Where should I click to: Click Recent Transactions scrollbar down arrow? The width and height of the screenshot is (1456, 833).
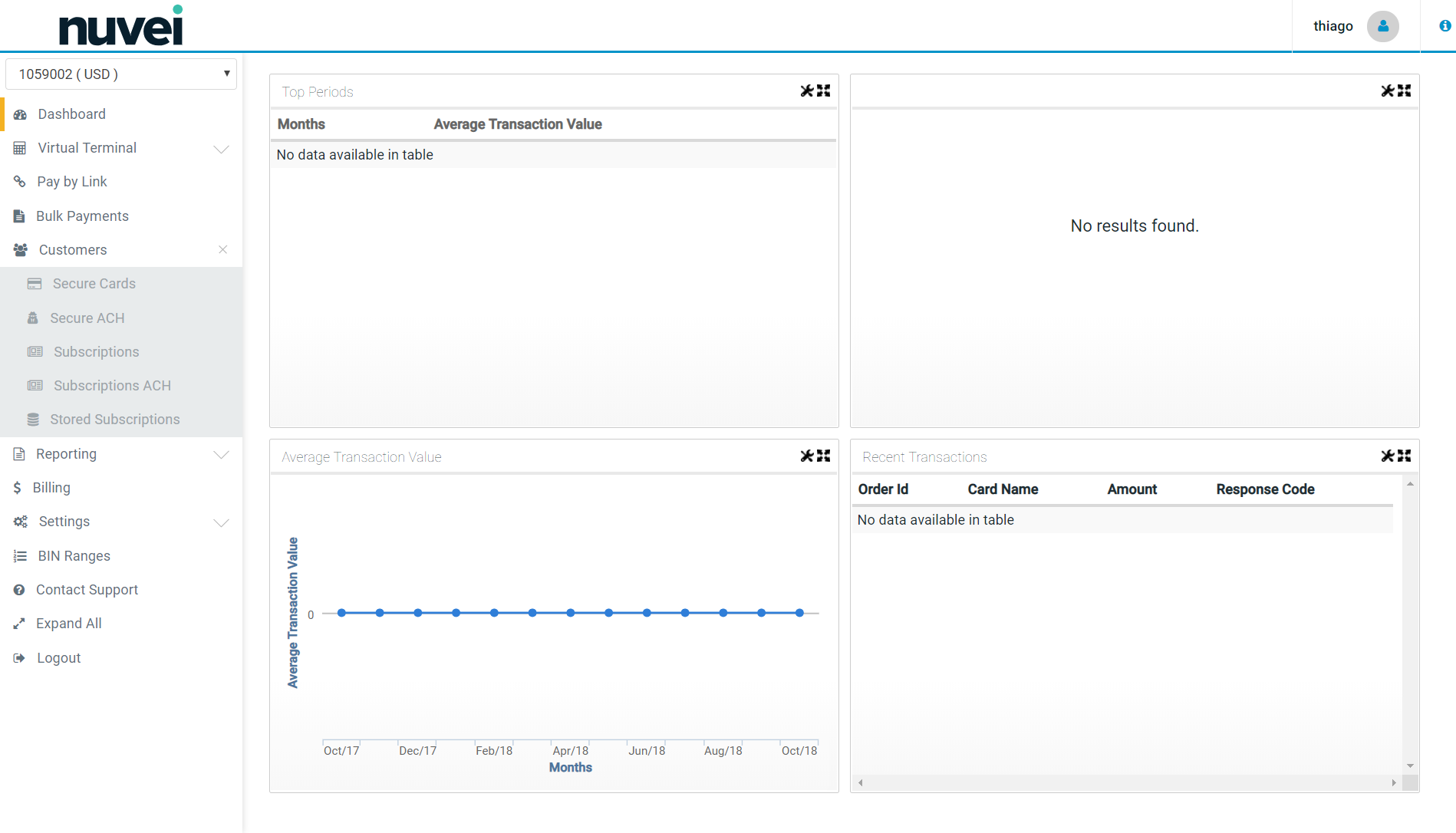point(1410,766)
